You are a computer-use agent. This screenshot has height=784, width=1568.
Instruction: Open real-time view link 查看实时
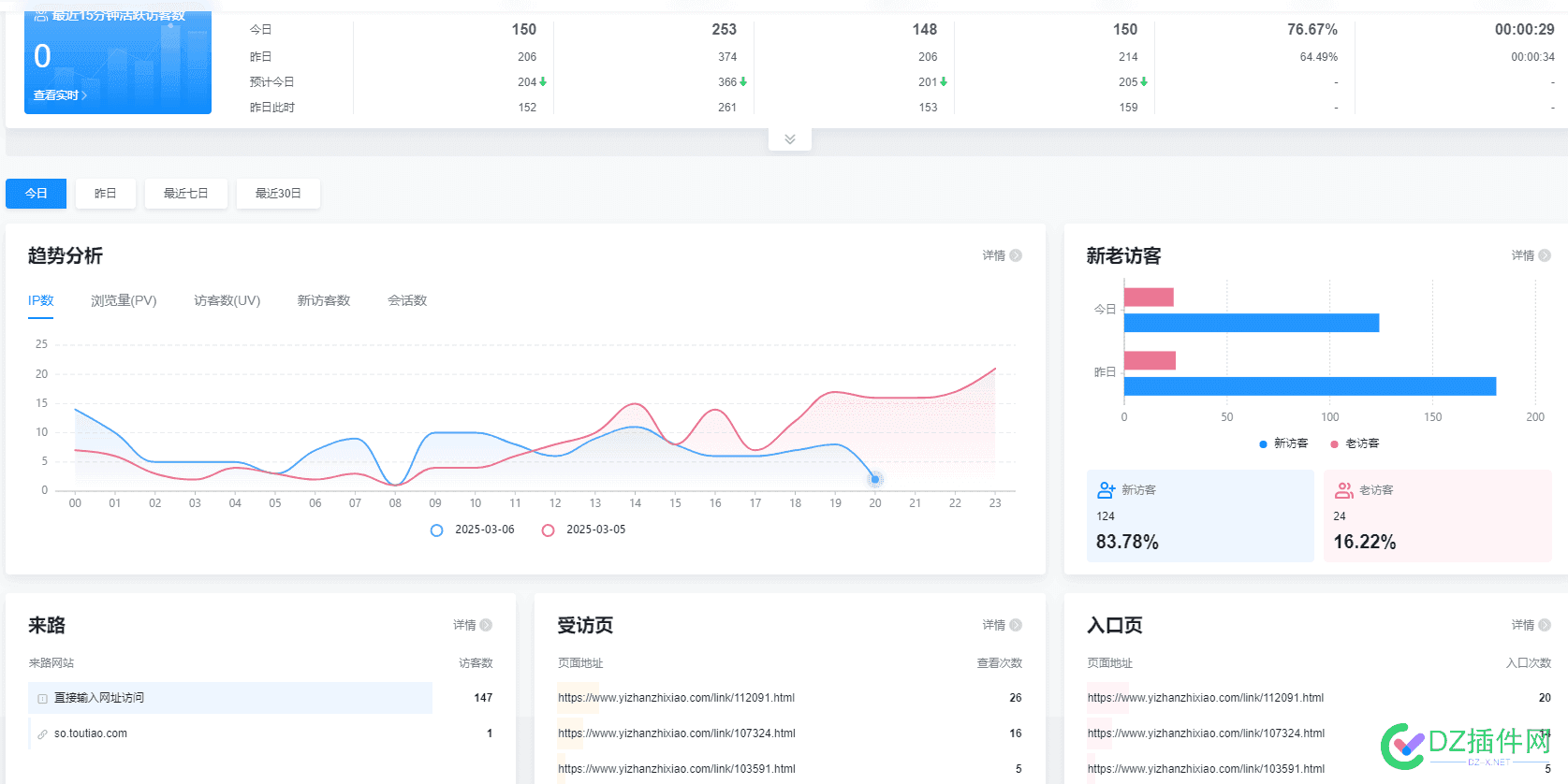pos(60,95)
